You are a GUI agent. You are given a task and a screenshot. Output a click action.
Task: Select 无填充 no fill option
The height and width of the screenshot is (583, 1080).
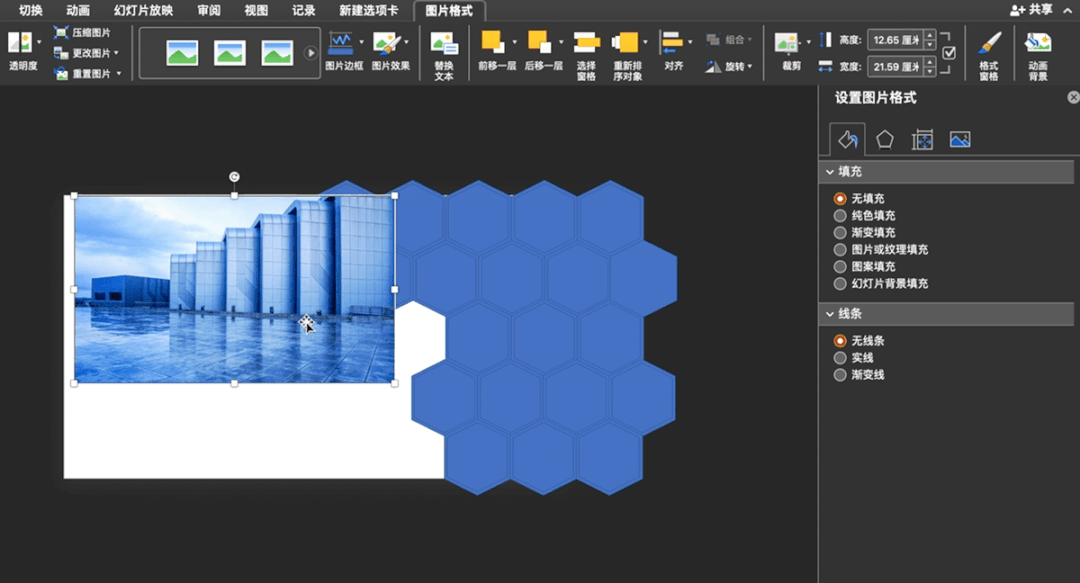tap(859, 198)
